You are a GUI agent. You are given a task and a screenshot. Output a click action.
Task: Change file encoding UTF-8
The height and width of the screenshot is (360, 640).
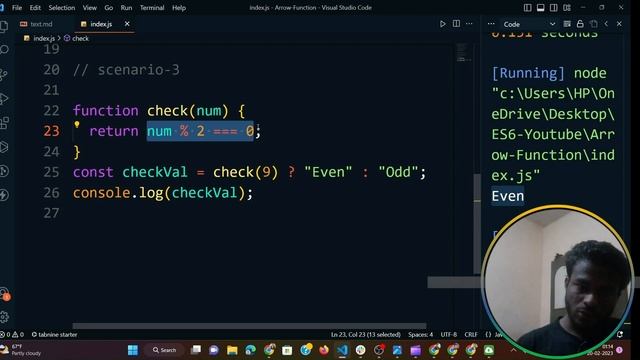(449, 334)
